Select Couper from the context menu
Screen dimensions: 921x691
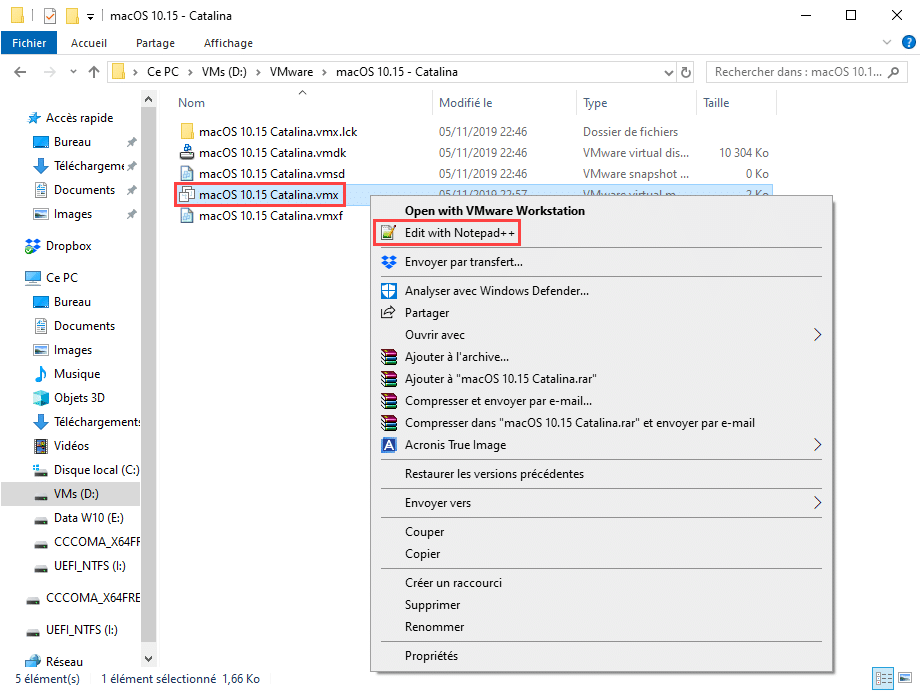click(425, 532)
